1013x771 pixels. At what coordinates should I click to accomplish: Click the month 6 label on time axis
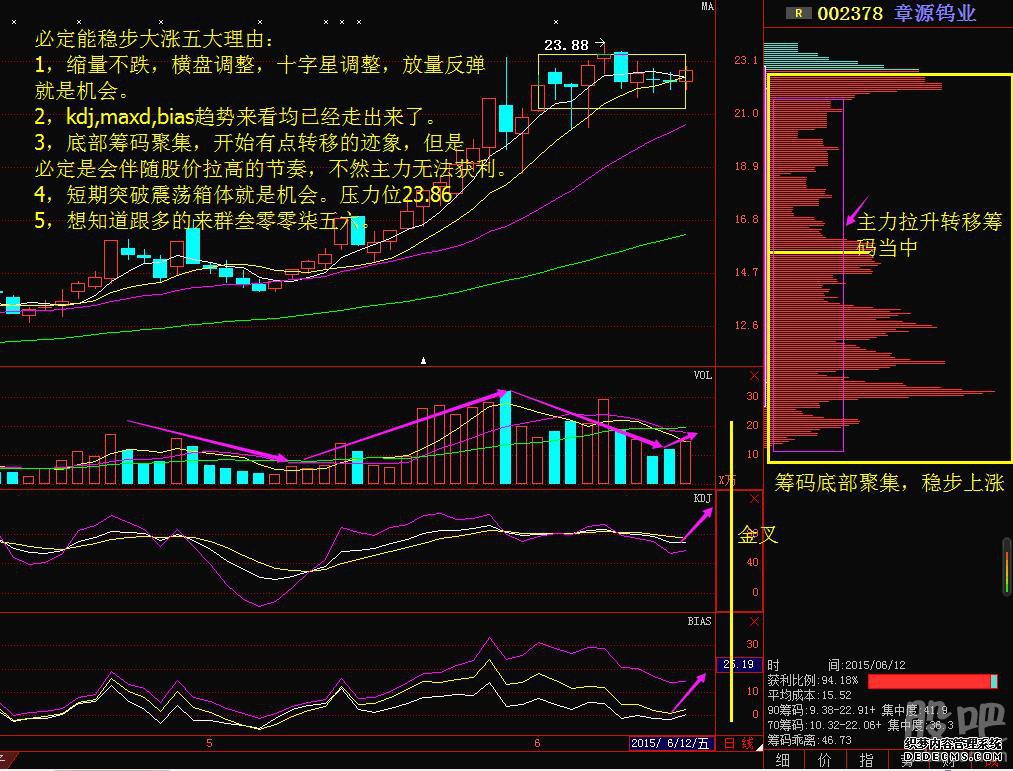click(x=537, y=744)
